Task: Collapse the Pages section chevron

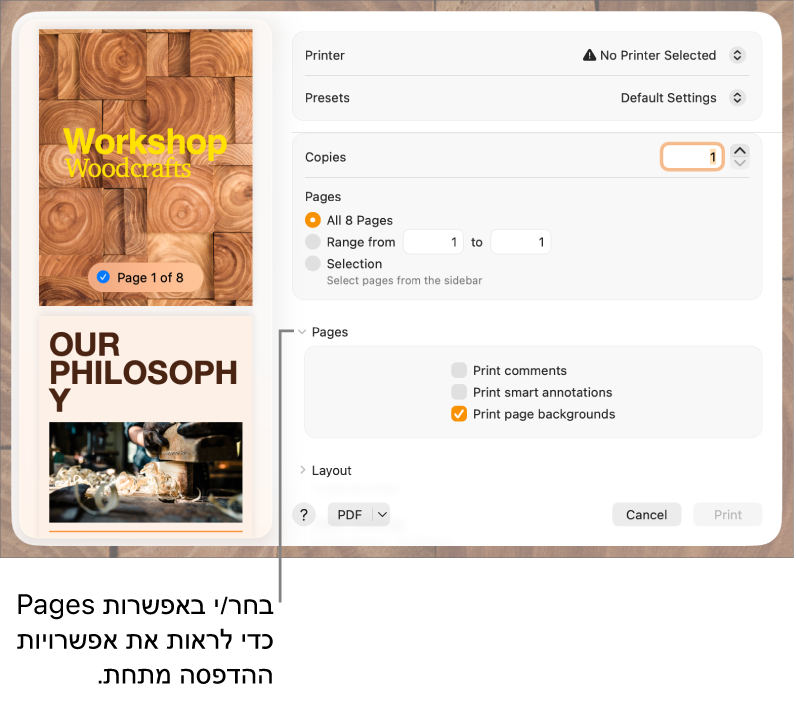Action: point(302,332)
